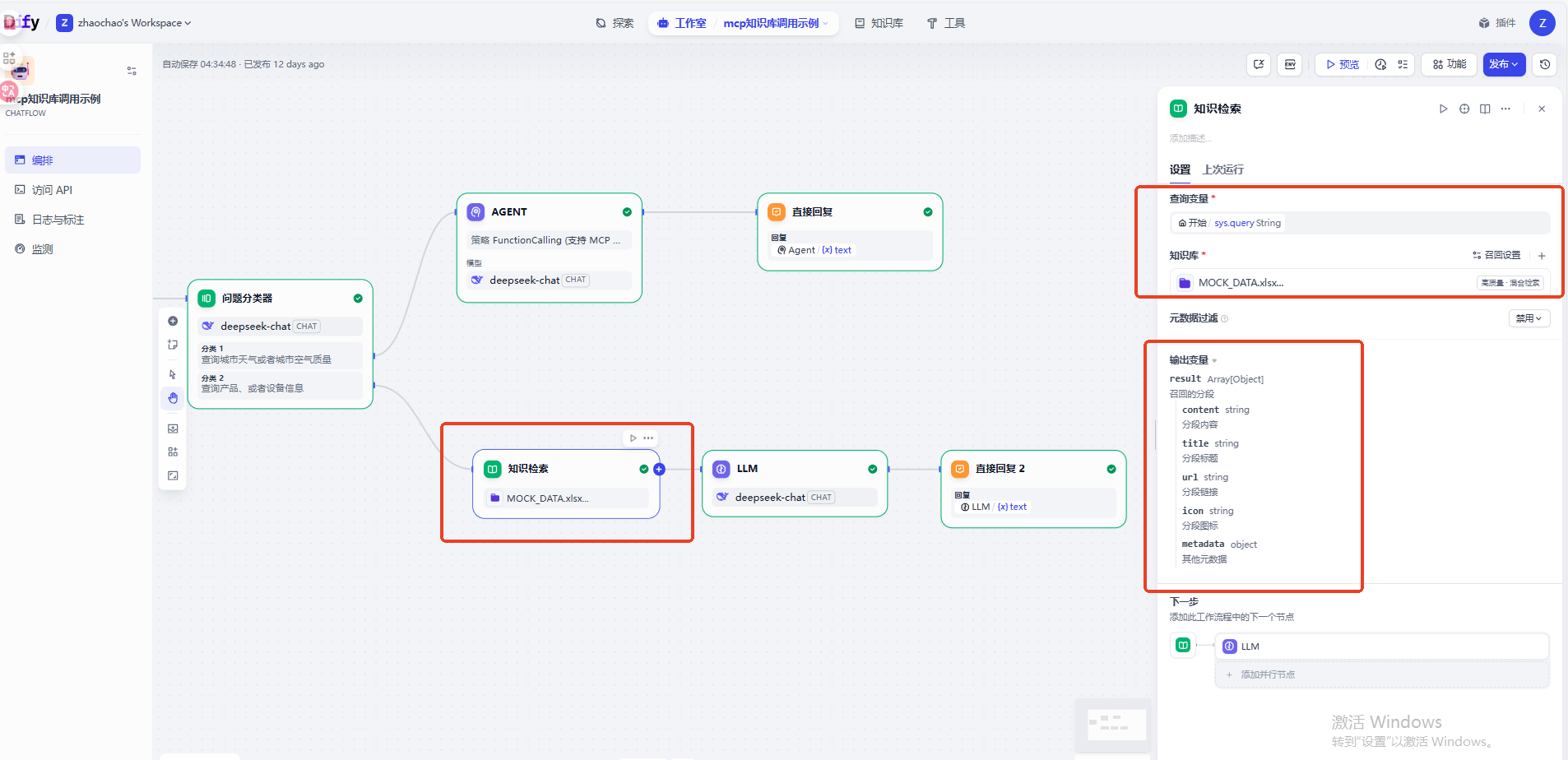Viewport: 1568px width, 760px height.
Task: Open 元数据过滤 禁用 dropdown
Action: pos(1529,318)
